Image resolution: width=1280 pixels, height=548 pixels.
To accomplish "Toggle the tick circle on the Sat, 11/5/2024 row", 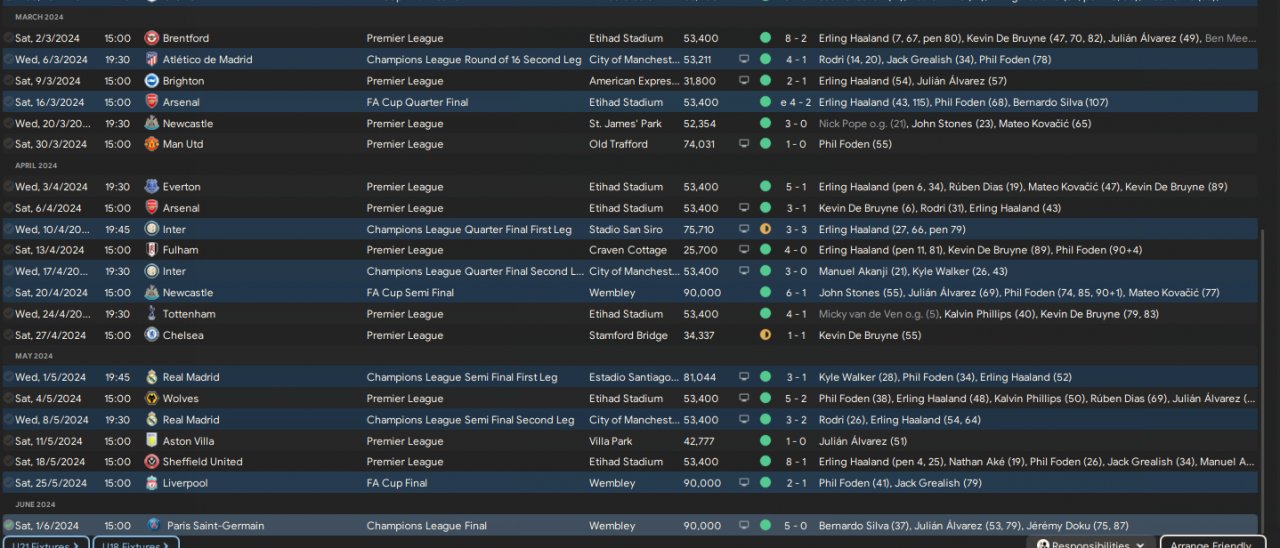I will [x=8, y=441].
